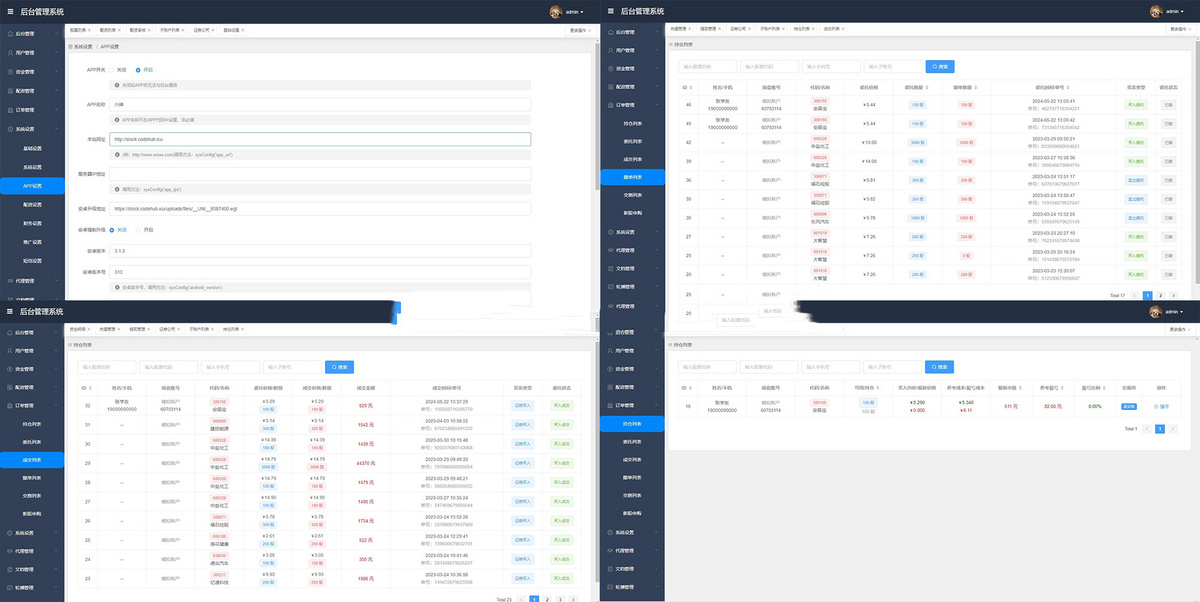Open 更多操作 dropdown in the APP设置 window
Image resolution: width=1200 pixels, height=602 pixels.
(x=579, y=30)
